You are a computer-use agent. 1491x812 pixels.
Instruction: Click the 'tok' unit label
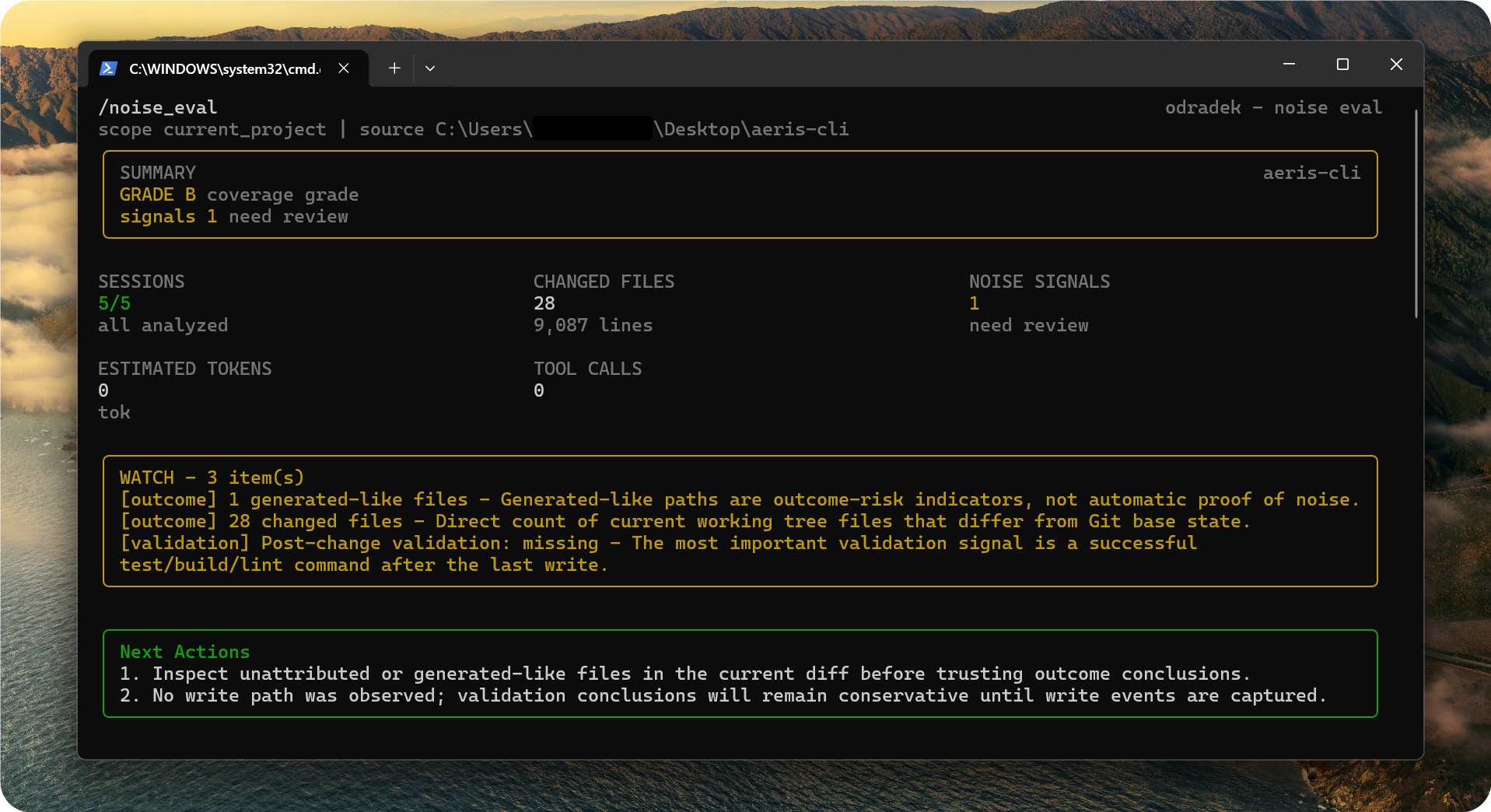pyautogui.click(x=114, y=412)
